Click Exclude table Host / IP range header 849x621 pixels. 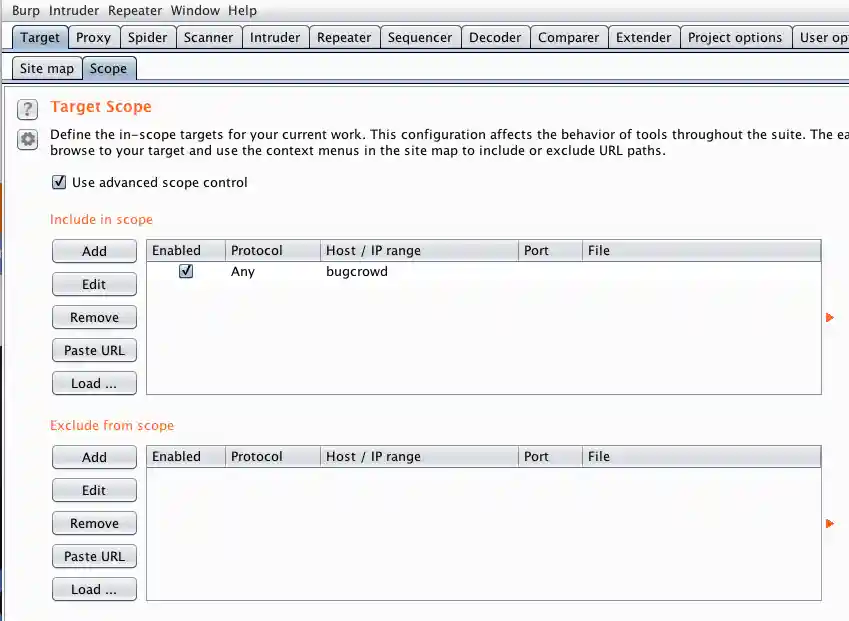(419, 457)
